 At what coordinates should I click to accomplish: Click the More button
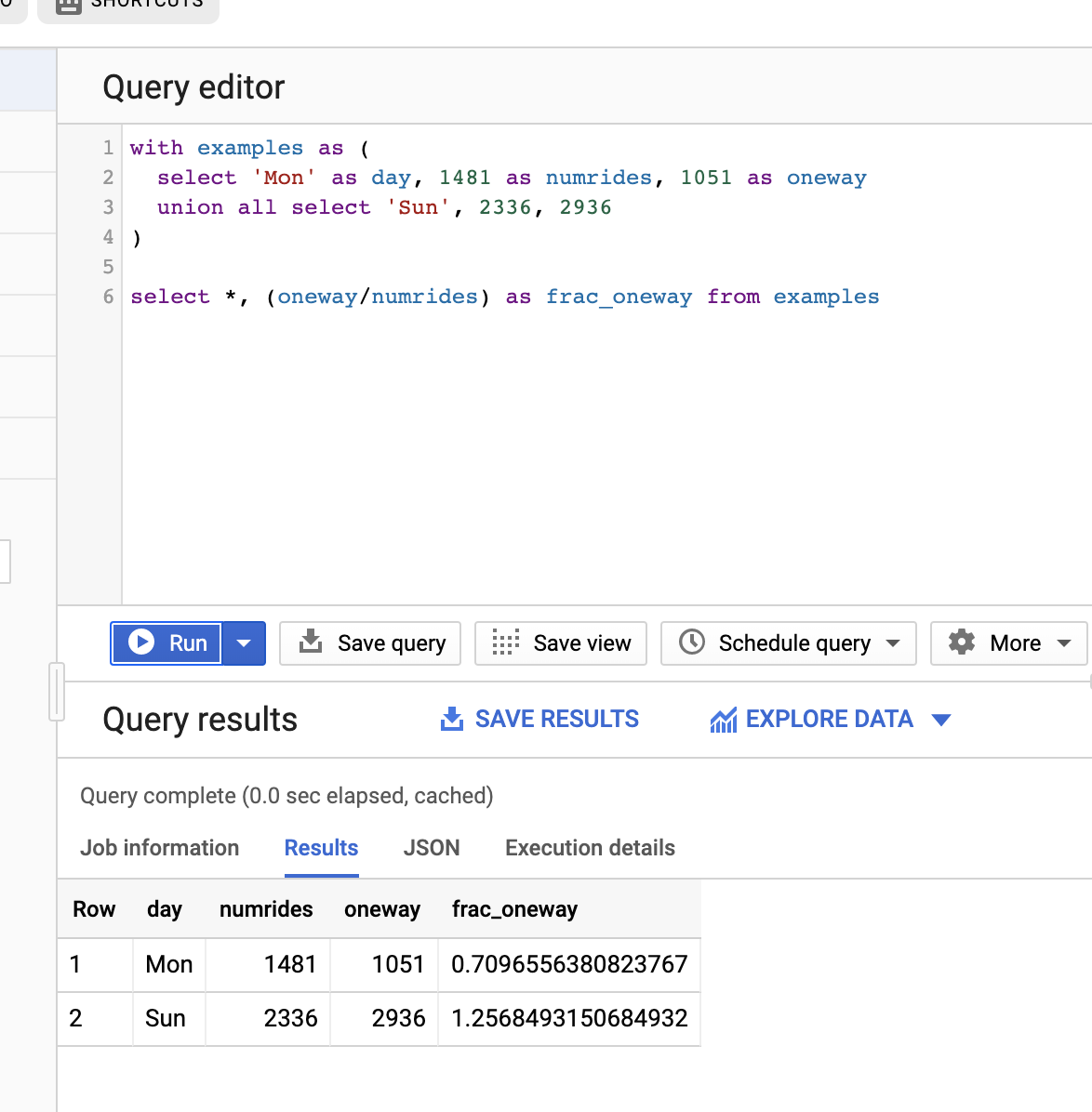(x=1008, y=642)
